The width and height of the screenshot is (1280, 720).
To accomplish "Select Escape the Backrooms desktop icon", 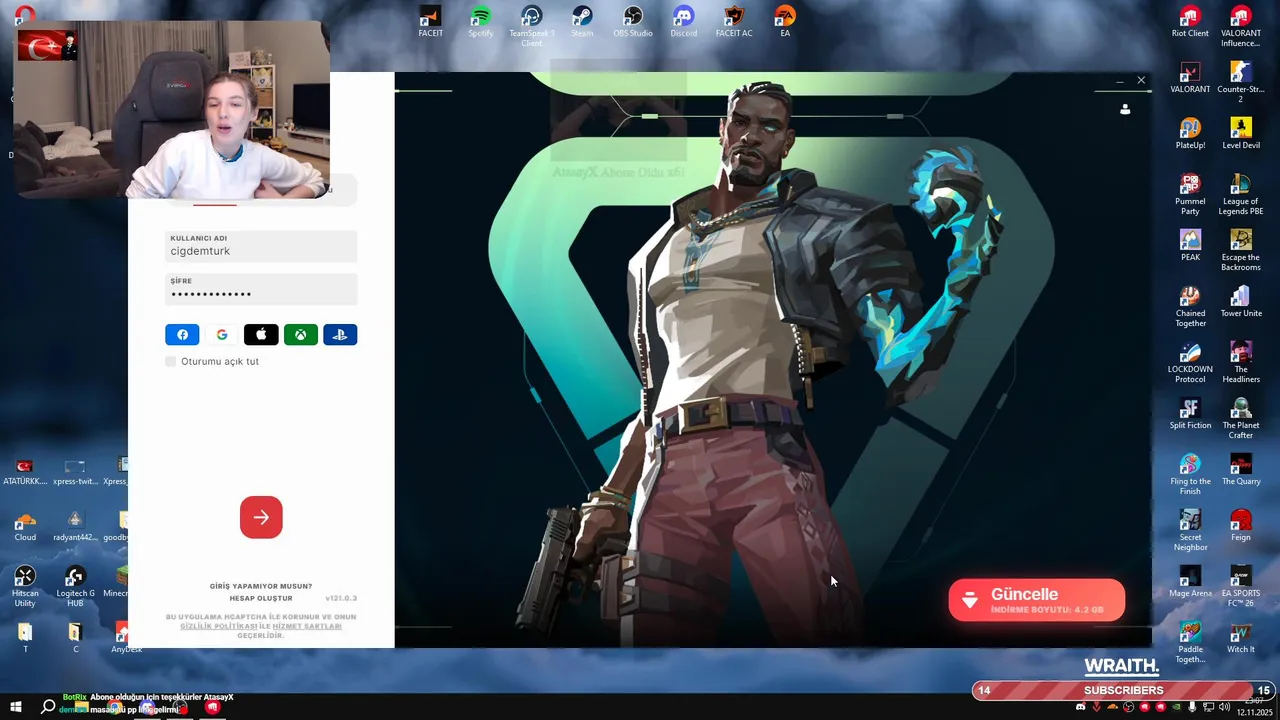I will coord(1241,250).
